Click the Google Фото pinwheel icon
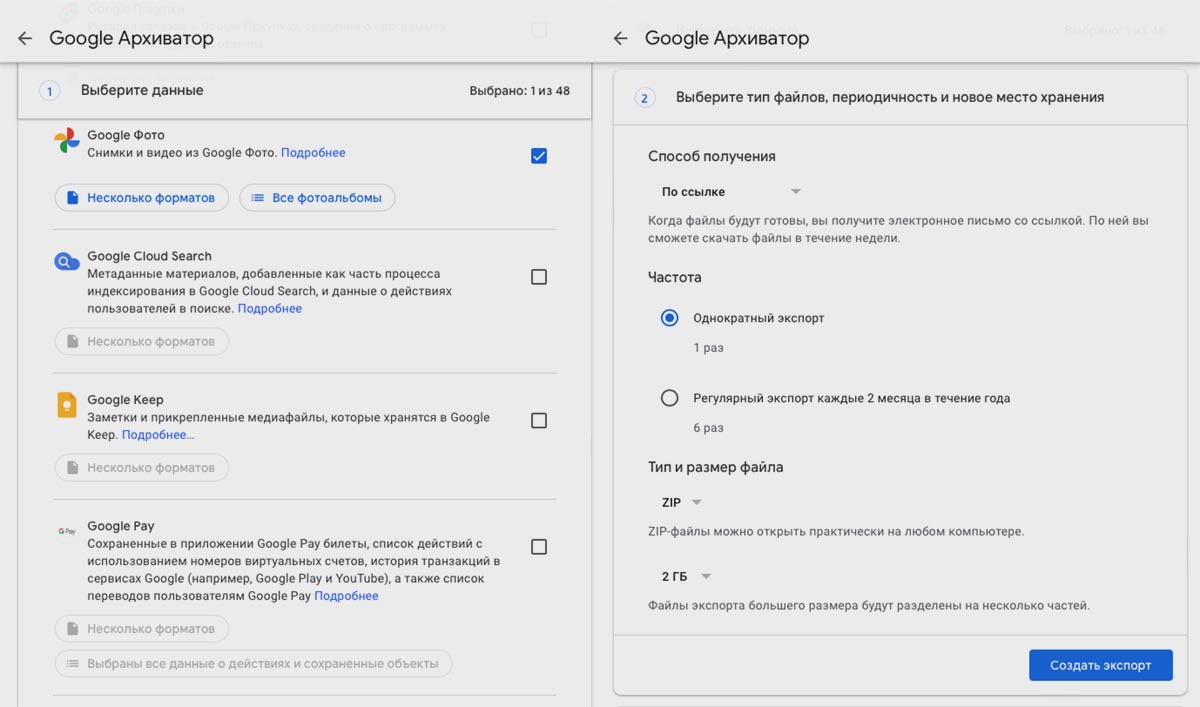1200x707 pixels. click(67, 141)
